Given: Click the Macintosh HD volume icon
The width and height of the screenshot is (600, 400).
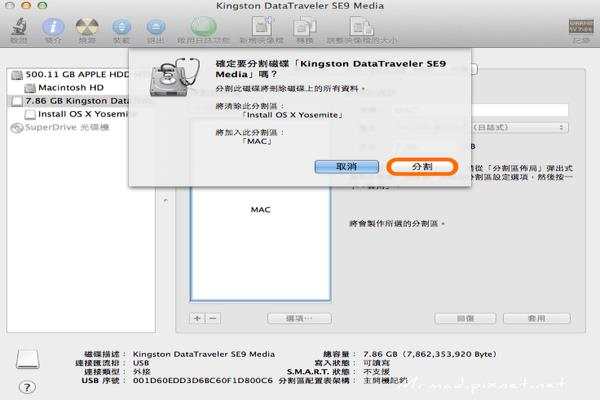Looking at the screenshot, I should tap(30, 88).
